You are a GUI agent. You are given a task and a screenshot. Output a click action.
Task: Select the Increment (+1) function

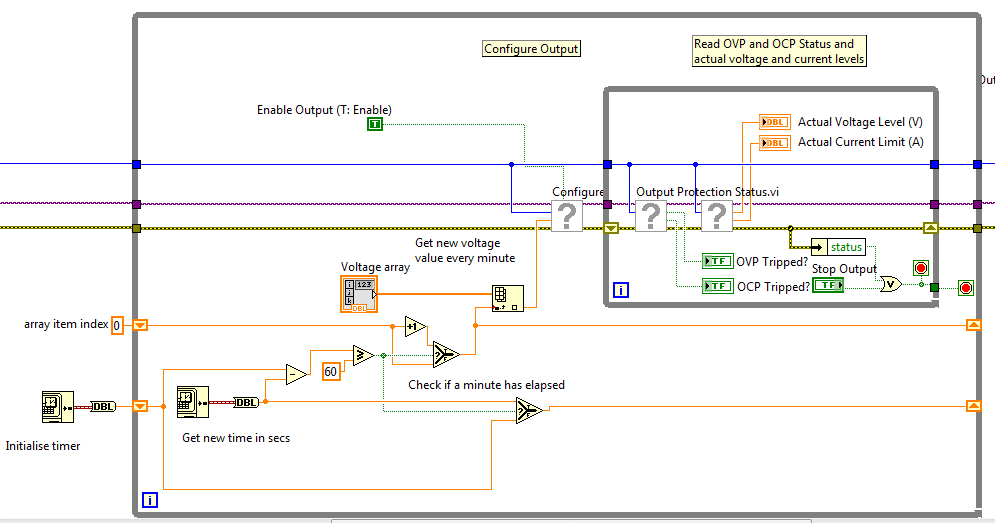(416, 326)
